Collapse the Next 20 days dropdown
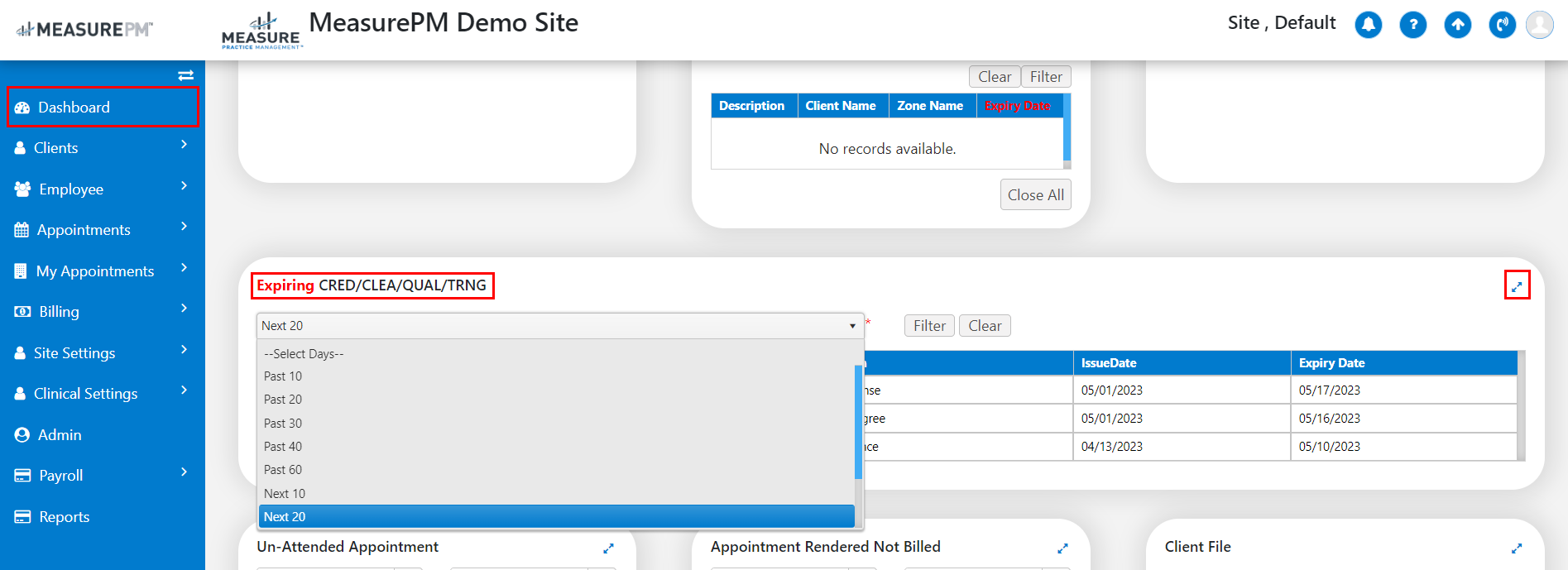Image resolution: width=1568 pixels, height=570 pixels. [560, 326]
